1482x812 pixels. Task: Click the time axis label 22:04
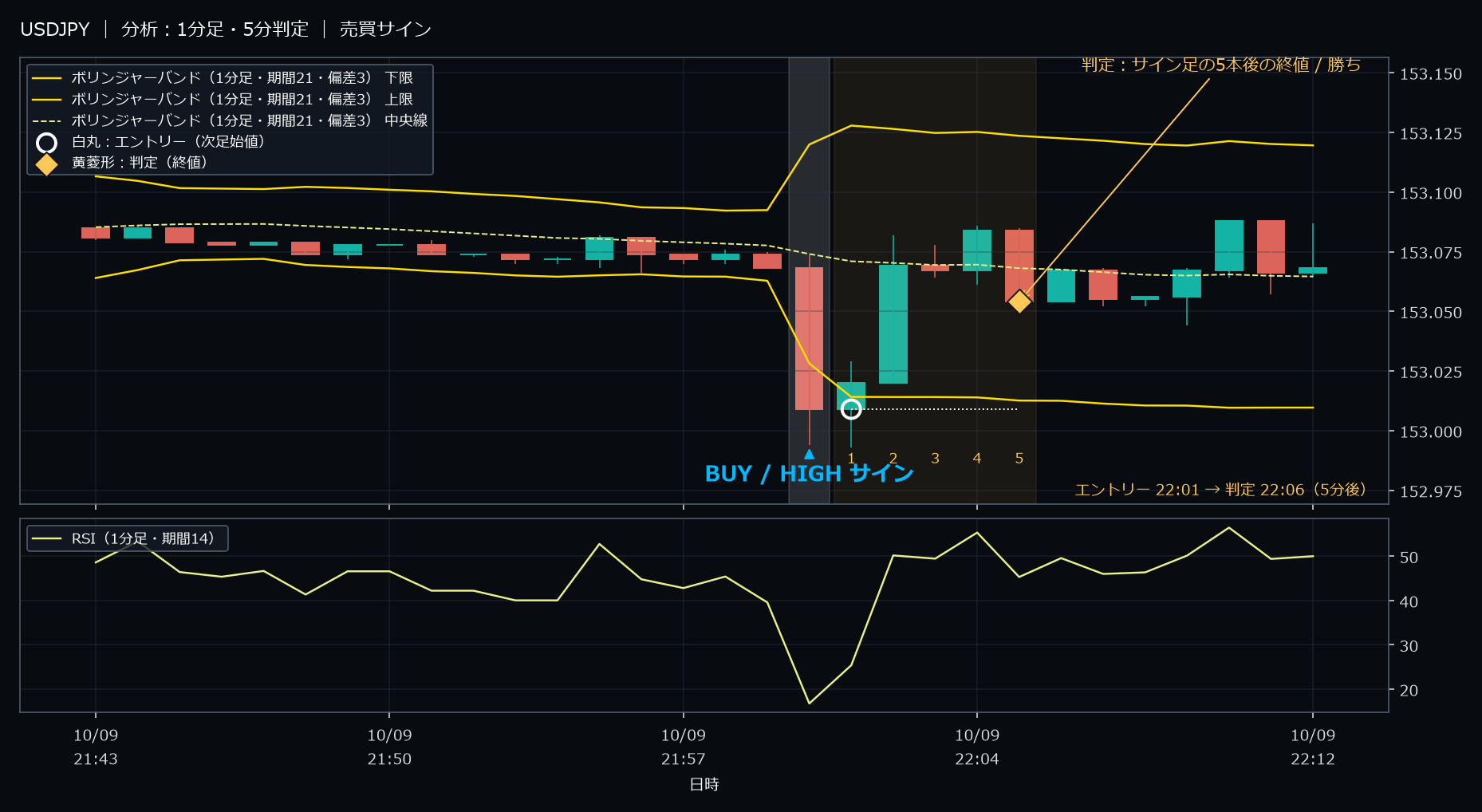tap(977, 759)
